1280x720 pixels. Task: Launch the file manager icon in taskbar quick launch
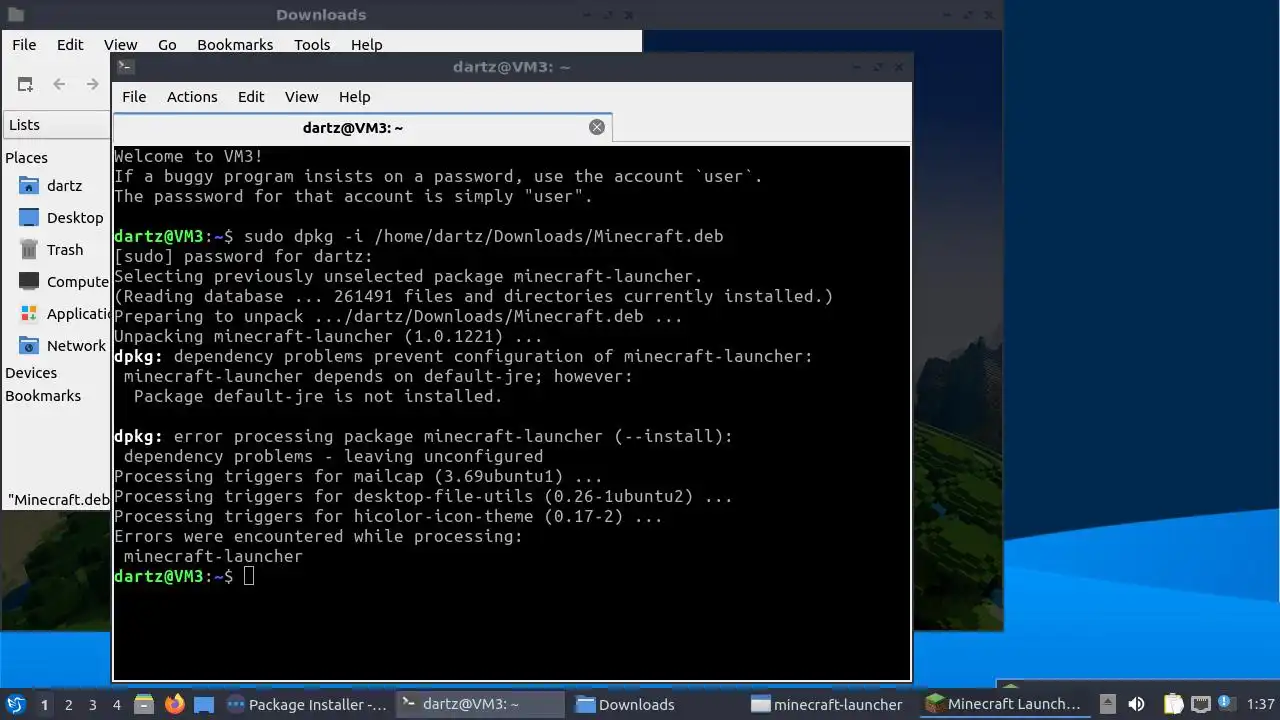(144, 704)
